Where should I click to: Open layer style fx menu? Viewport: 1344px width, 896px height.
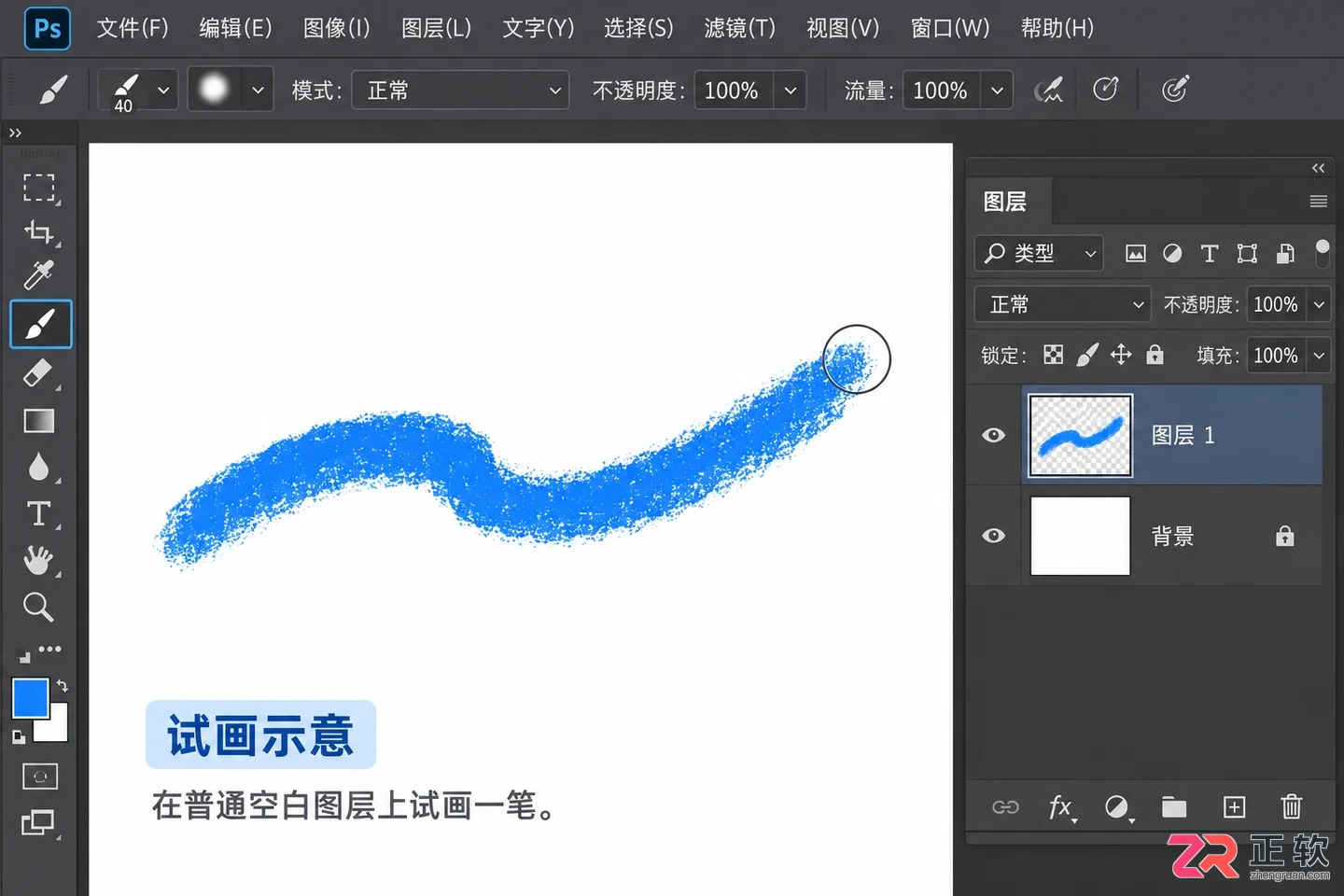pos(1060,807)
